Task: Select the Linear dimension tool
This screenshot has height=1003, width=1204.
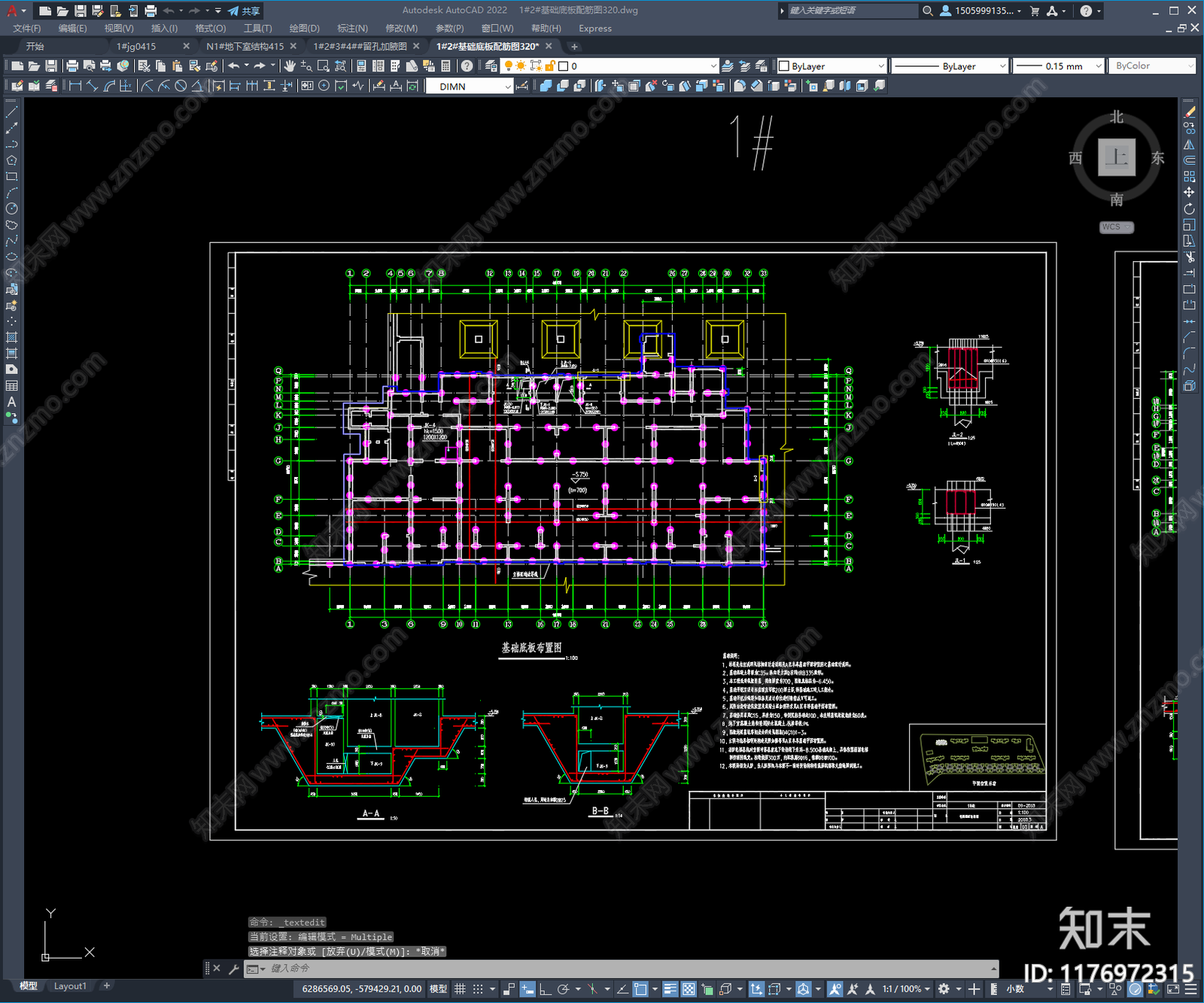Action: [74, 87]
